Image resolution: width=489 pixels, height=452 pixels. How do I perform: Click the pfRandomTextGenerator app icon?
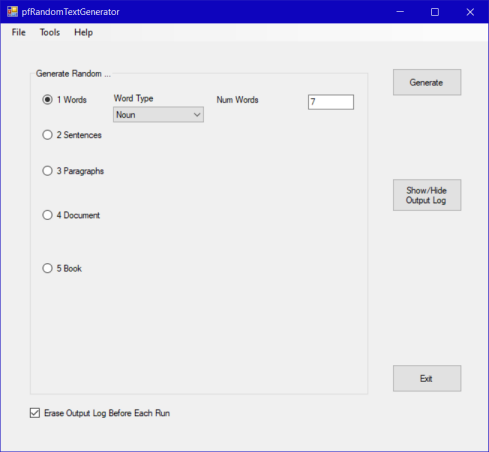click(x=12, y=12)
